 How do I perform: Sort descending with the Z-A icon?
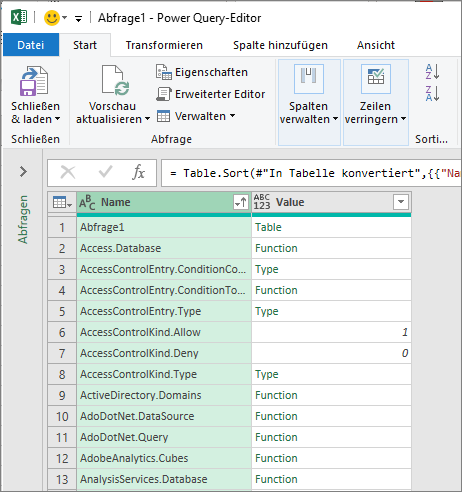432,93
